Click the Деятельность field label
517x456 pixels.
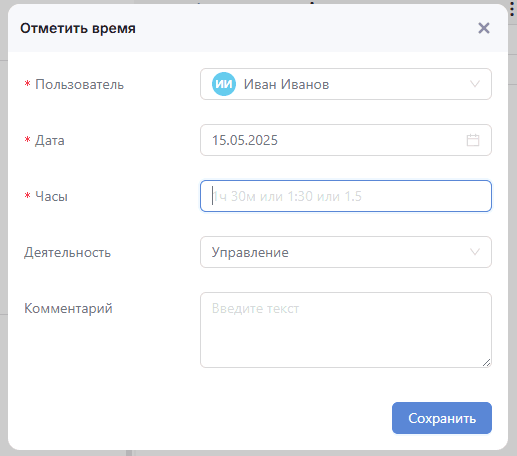pos(67,252)
